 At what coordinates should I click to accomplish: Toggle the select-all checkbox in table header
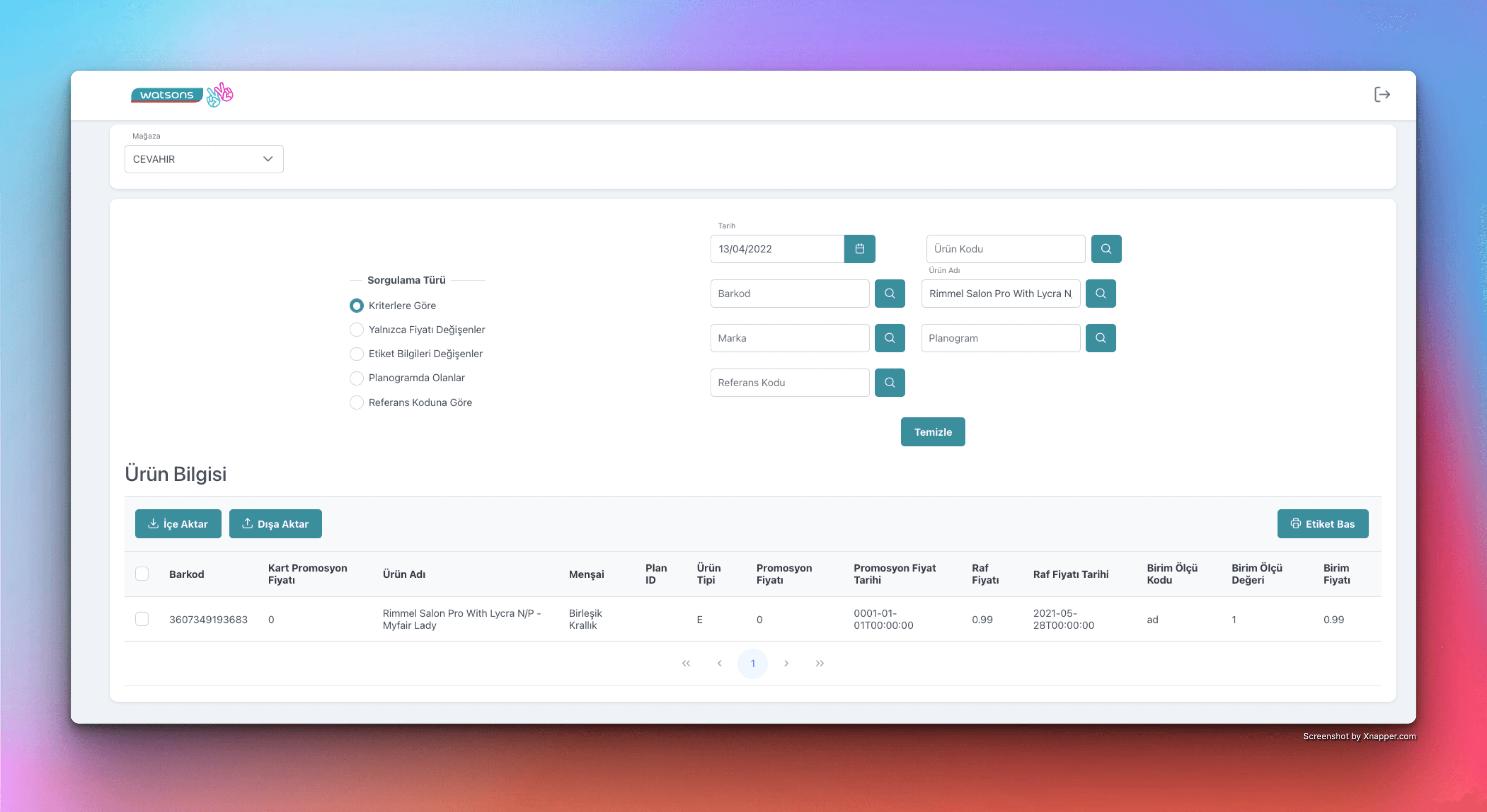pos(141,574)
